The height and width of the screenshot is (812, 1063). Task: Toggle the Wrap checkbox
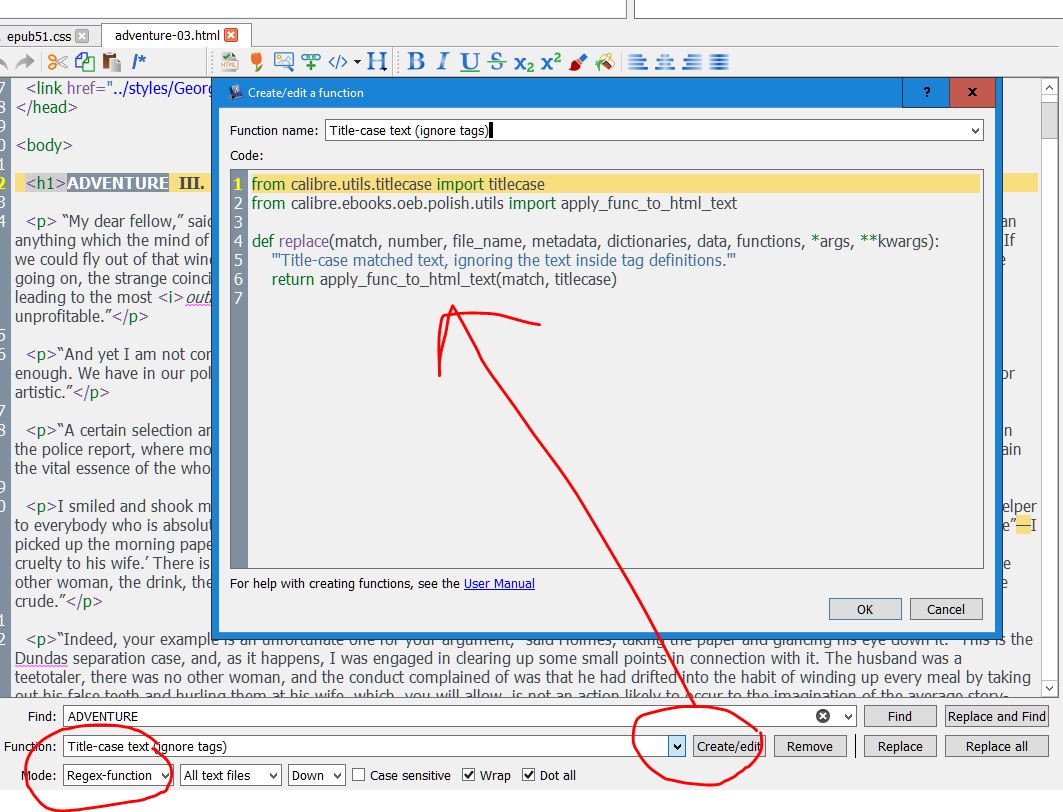pyautogui.click(x=468, y=775)
